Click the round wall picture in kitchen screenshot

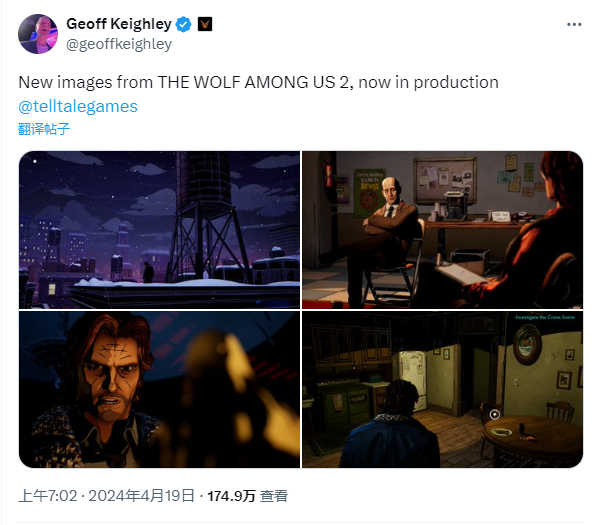(527, 345)
